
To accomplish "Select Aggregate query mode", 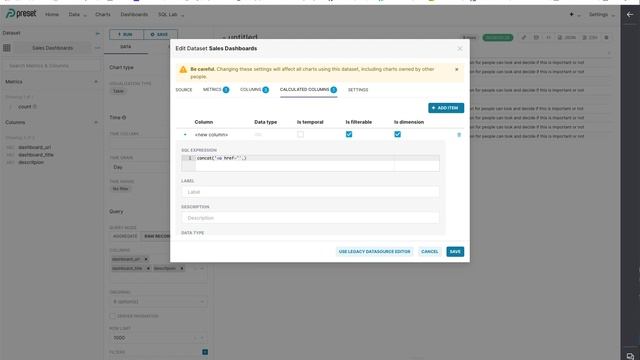I will pos(125,236).
